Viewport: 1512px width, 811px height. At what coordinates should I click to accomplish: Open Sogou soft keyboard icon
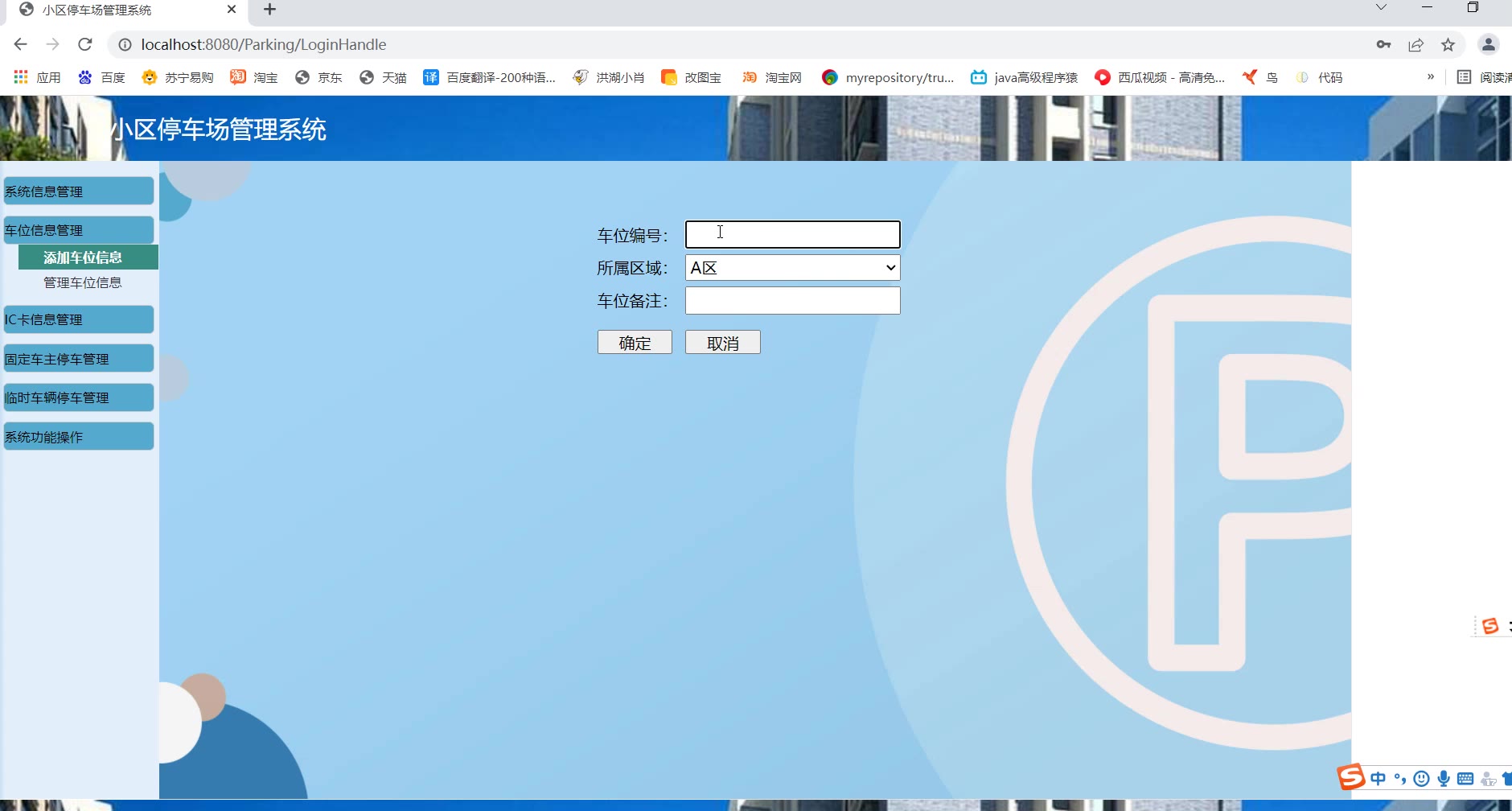tap(1465, 779)
